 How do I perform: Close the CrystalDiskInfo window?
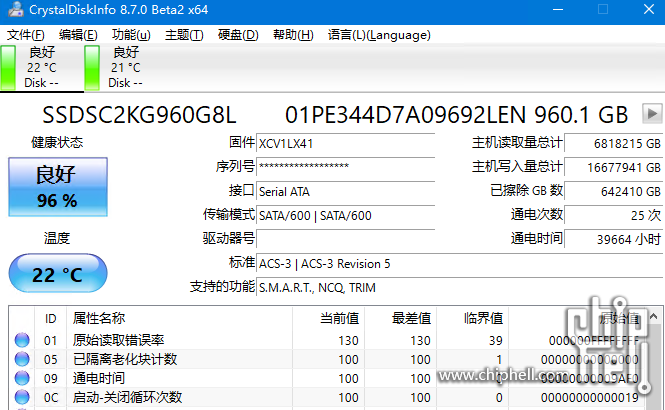click(648, 9)
